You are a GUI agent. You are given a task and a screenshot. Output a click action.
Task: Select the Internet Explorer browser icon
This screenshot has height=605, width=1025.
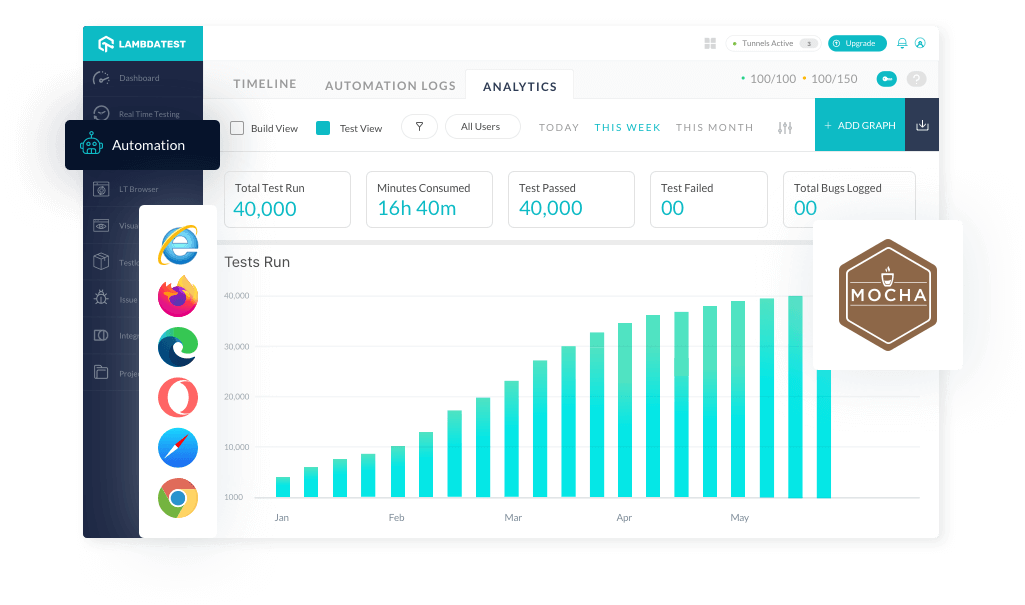[x=178, y=246]
